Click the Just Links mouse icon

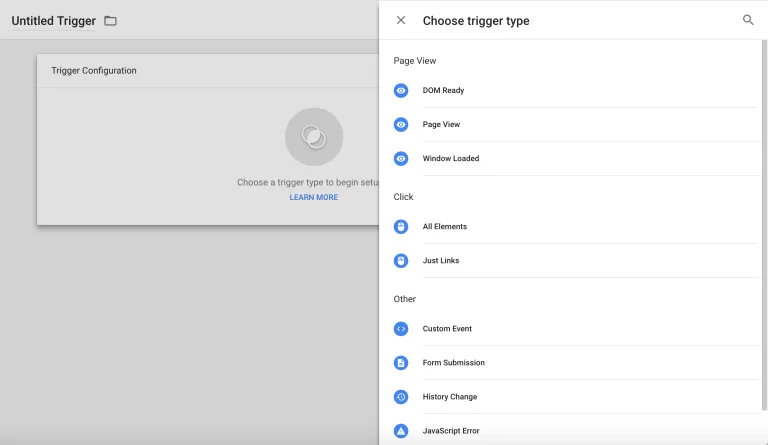[401, 260]
